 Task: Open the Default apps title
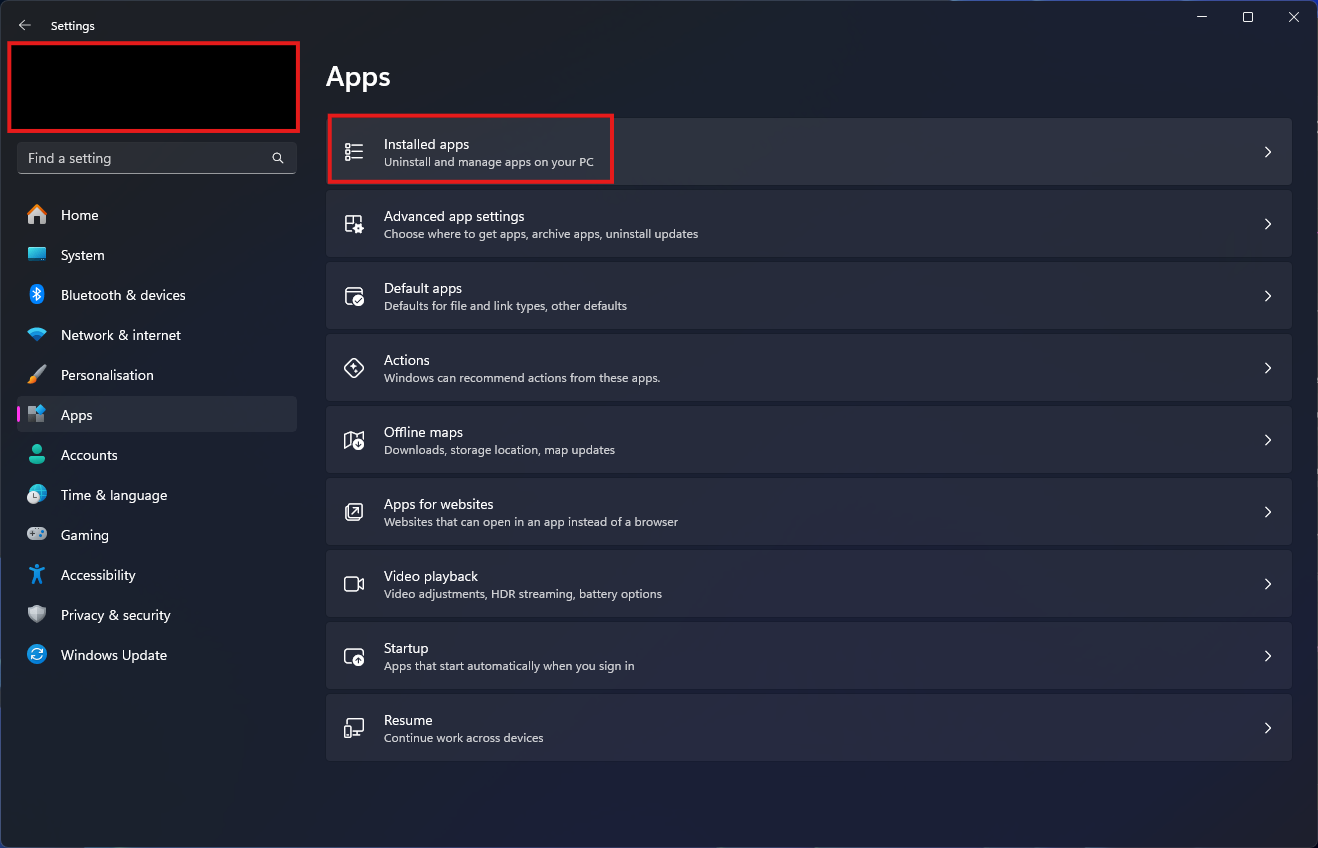[x=423, y=288]
